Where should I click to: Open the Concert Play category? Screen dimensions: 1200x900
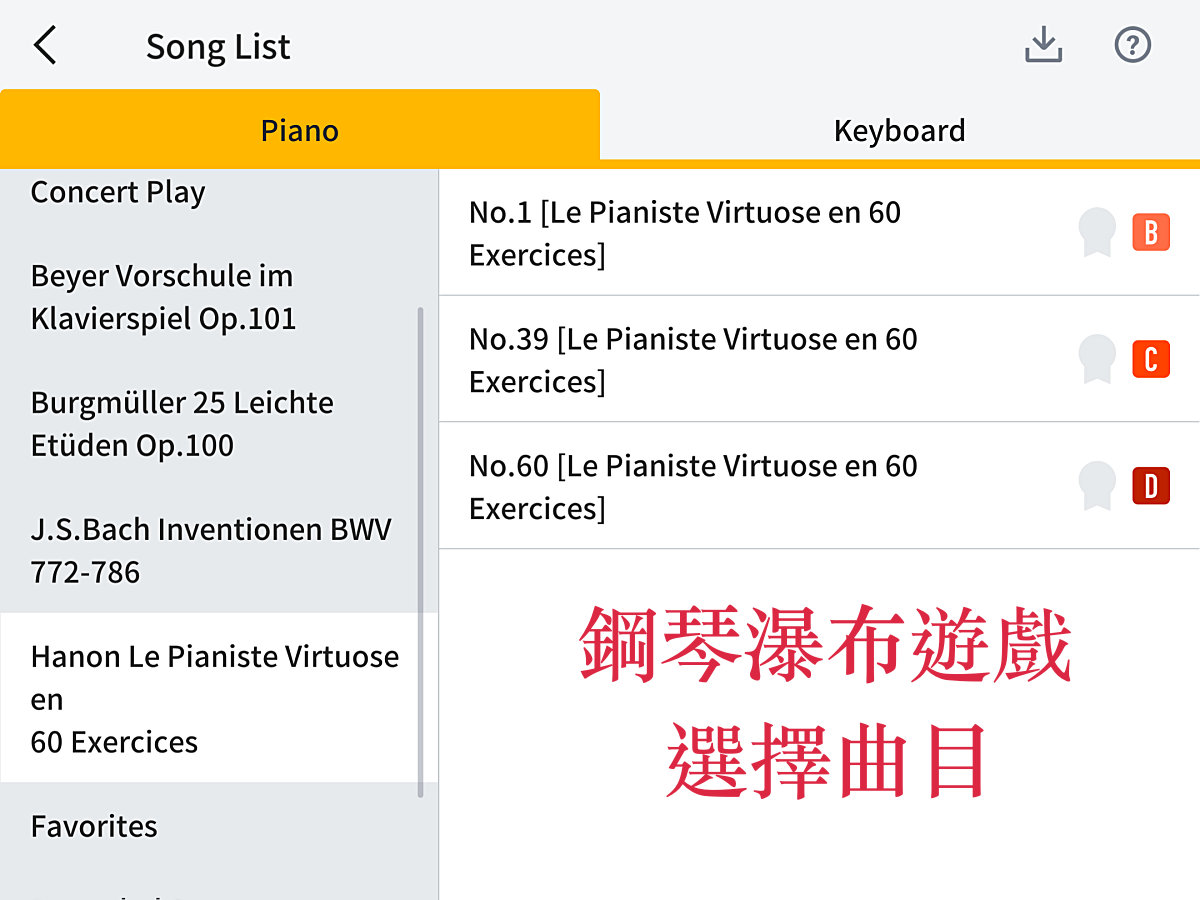(x=118, y=192)
